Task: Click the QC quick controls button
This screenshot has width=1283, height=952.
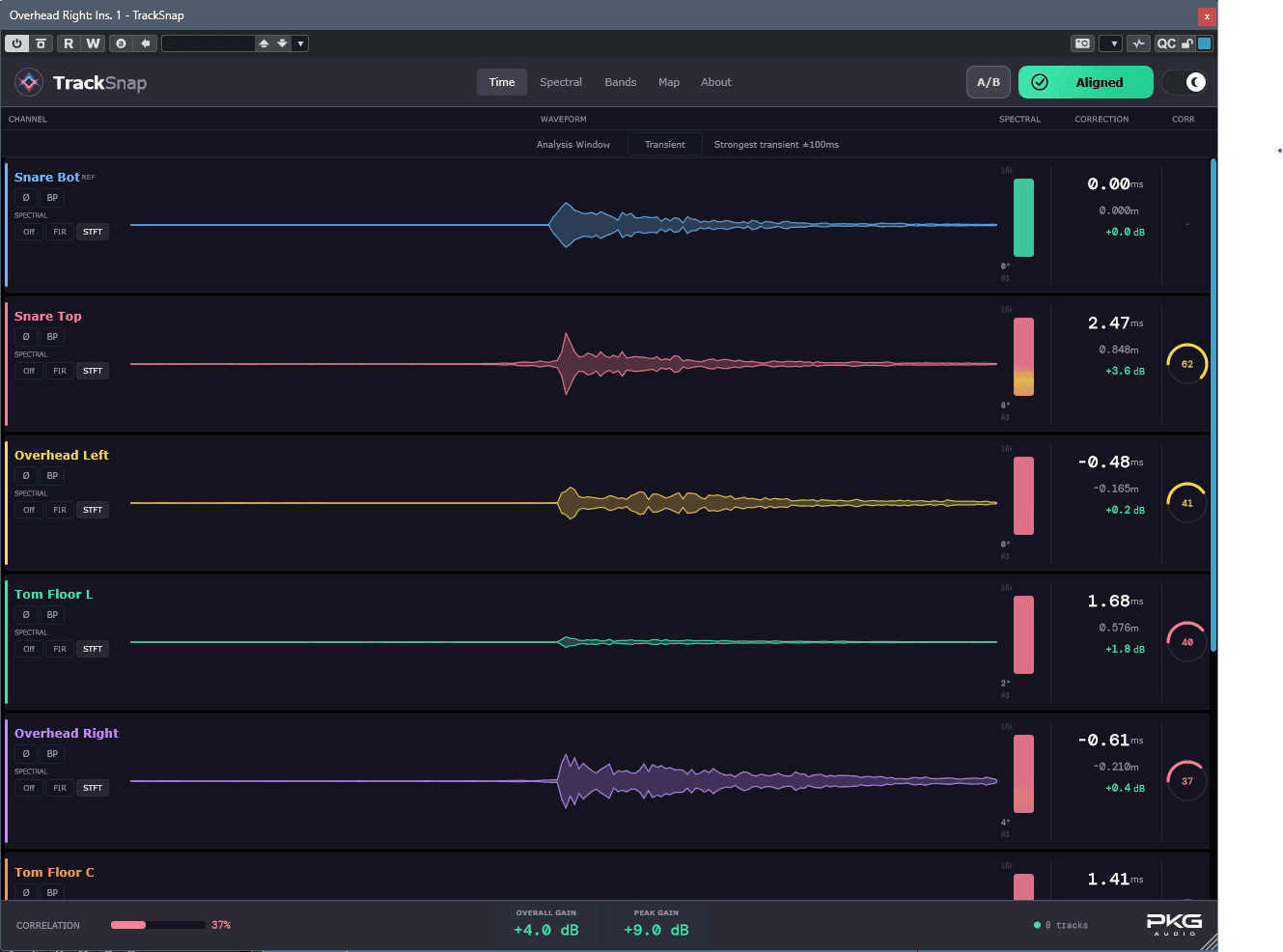Action: [x=1166, y=43]
